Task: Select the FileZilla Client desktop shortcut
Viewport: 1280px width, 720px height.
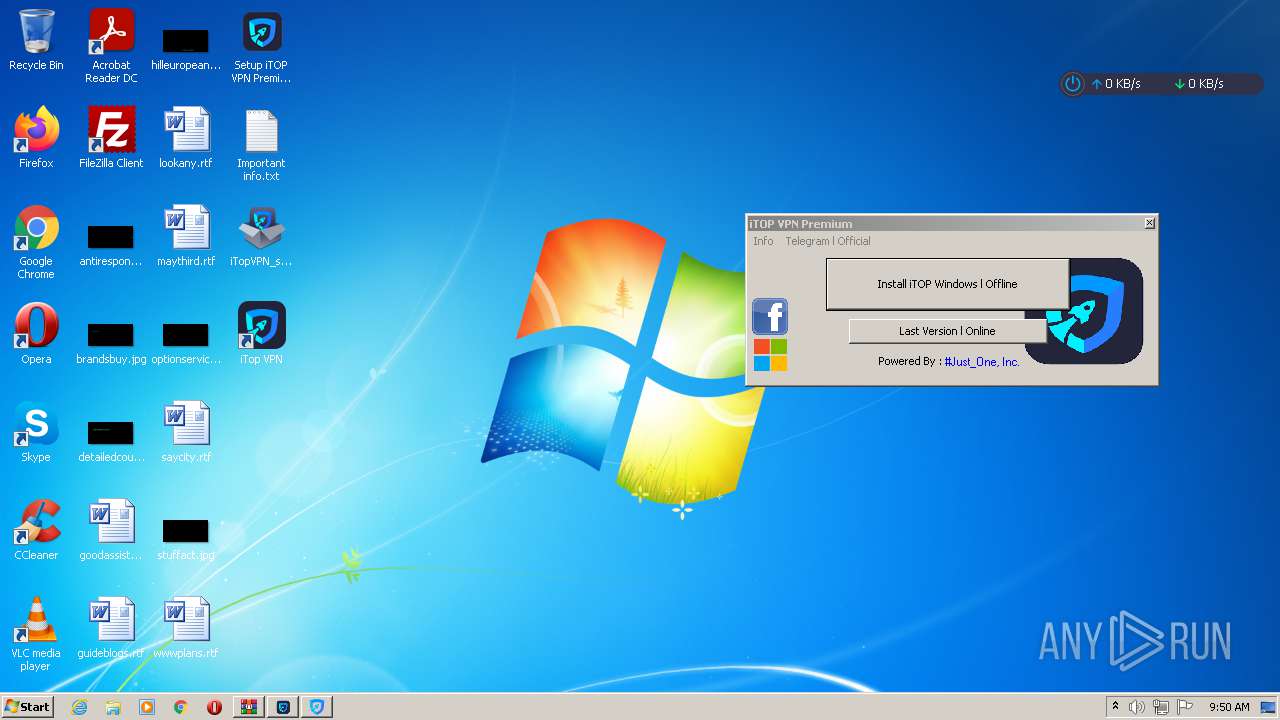Action: [111, 138]
